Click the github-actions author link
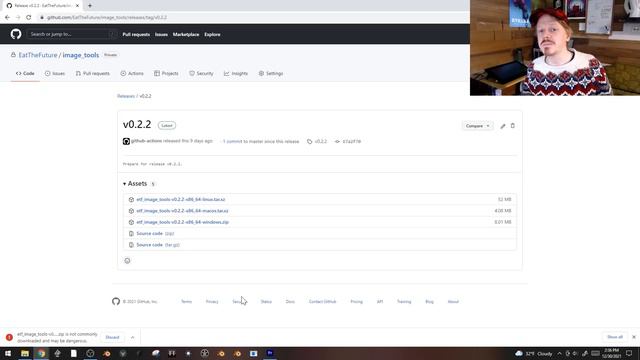 [147, 141]
